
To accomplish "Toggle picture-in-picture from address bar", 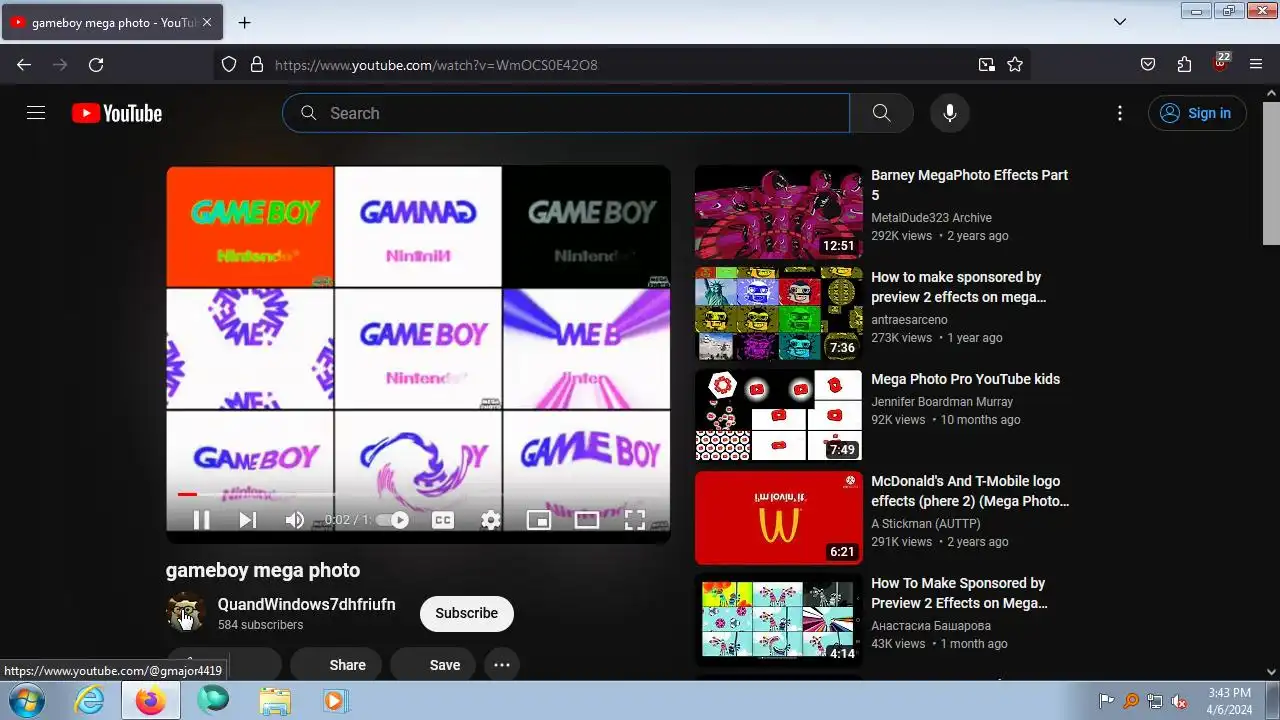I will point(987,65).
